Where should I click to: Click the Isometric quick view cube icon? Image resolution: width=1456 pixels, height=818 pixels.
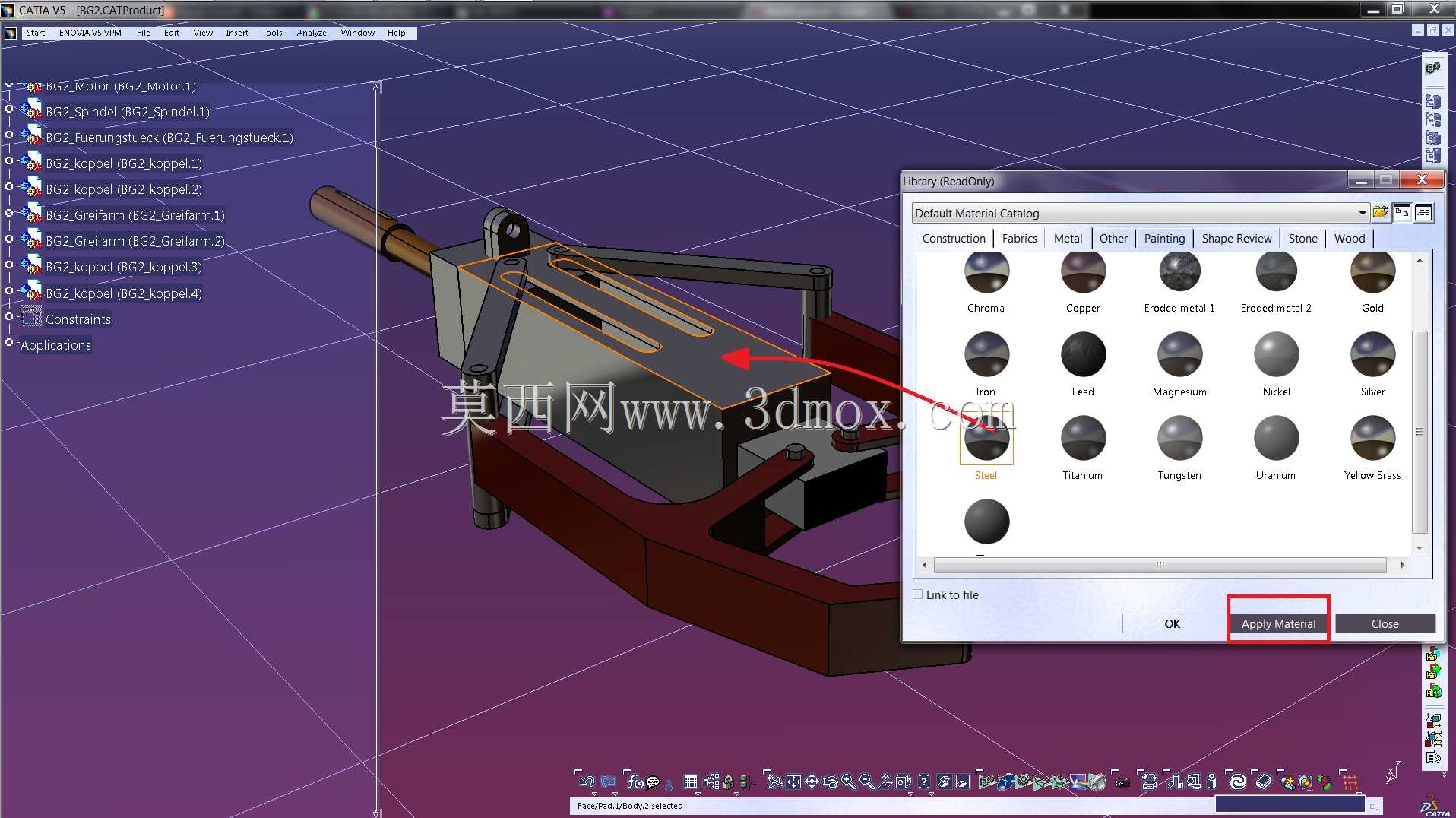[x=903, y=782]
